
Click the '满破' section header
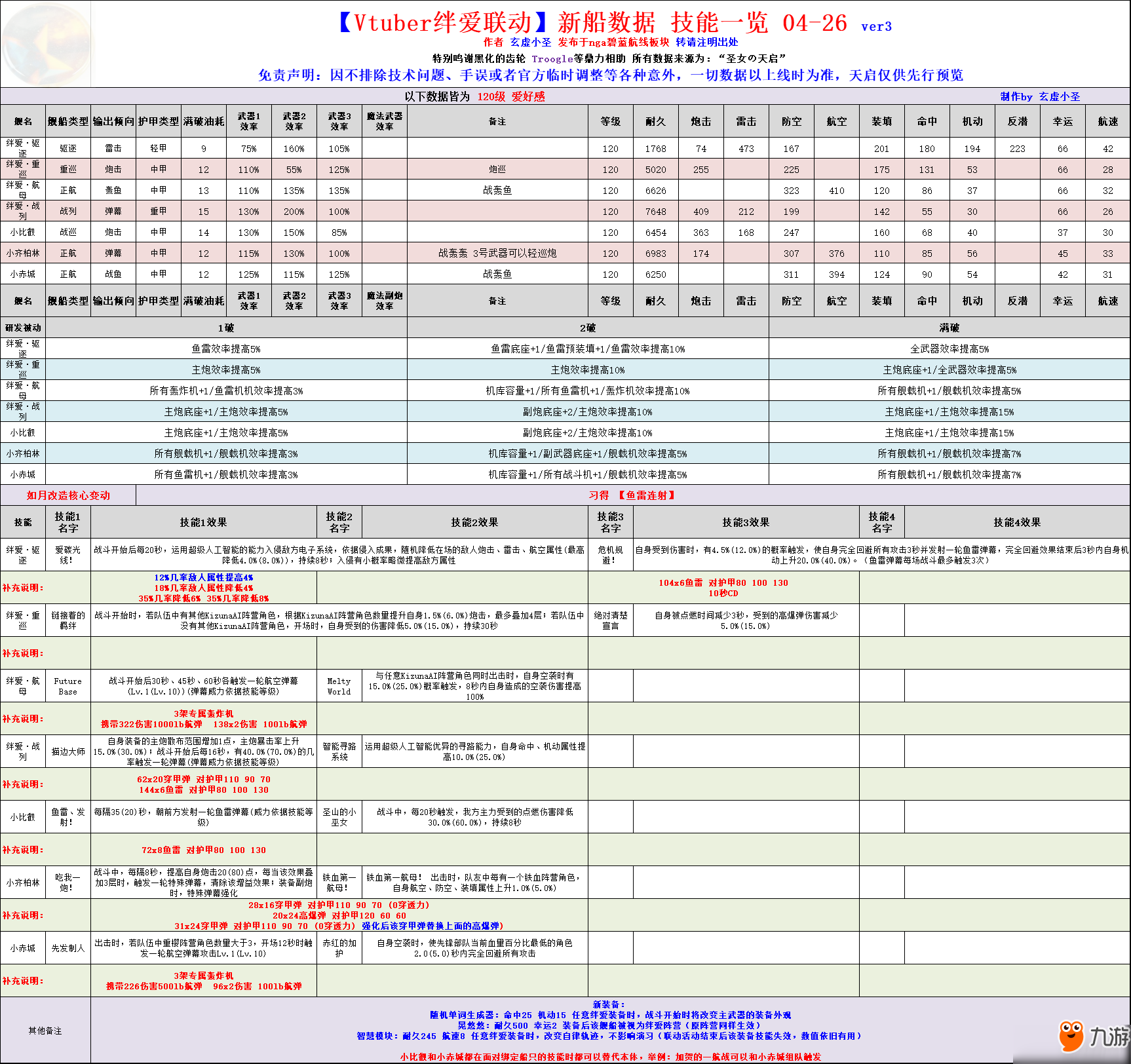(949, 328)
